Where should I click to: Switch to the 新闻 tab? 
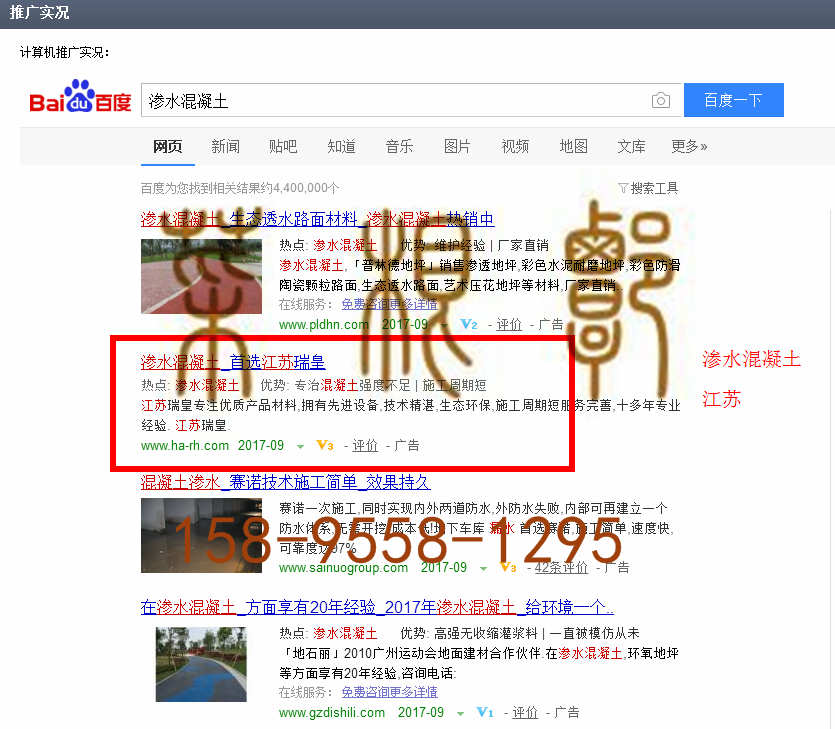225,146
